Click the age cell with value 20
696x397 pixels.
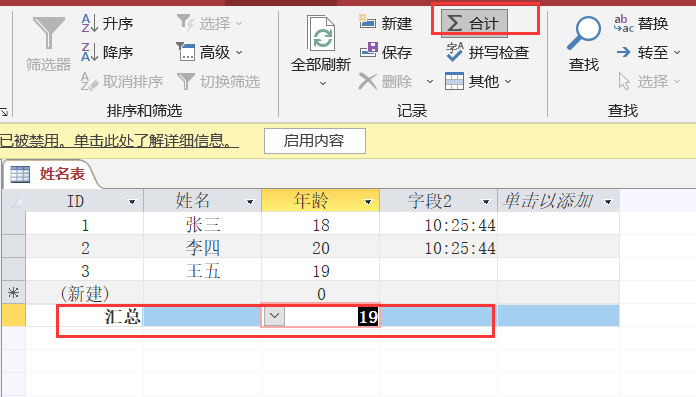[320, 247]
